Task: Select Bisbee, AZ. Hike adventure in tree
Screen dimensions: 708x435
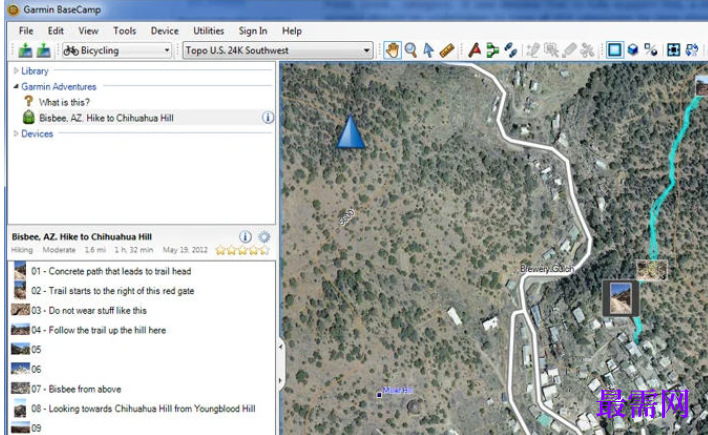Action: tap(106, 118)
